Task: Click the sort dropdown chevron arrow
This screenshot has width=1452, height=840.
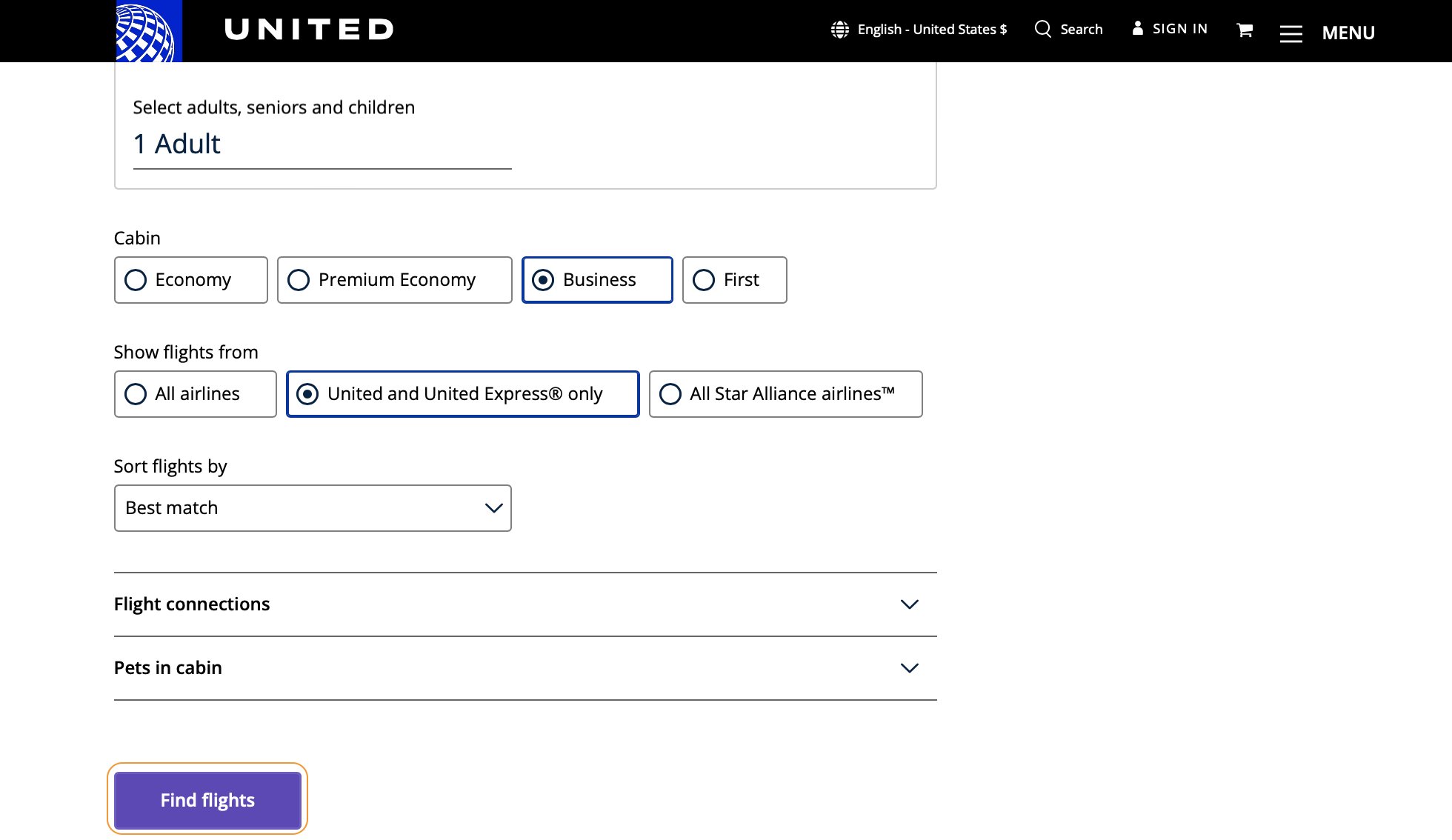Action: pyautogui.click(x=493, y=508)
